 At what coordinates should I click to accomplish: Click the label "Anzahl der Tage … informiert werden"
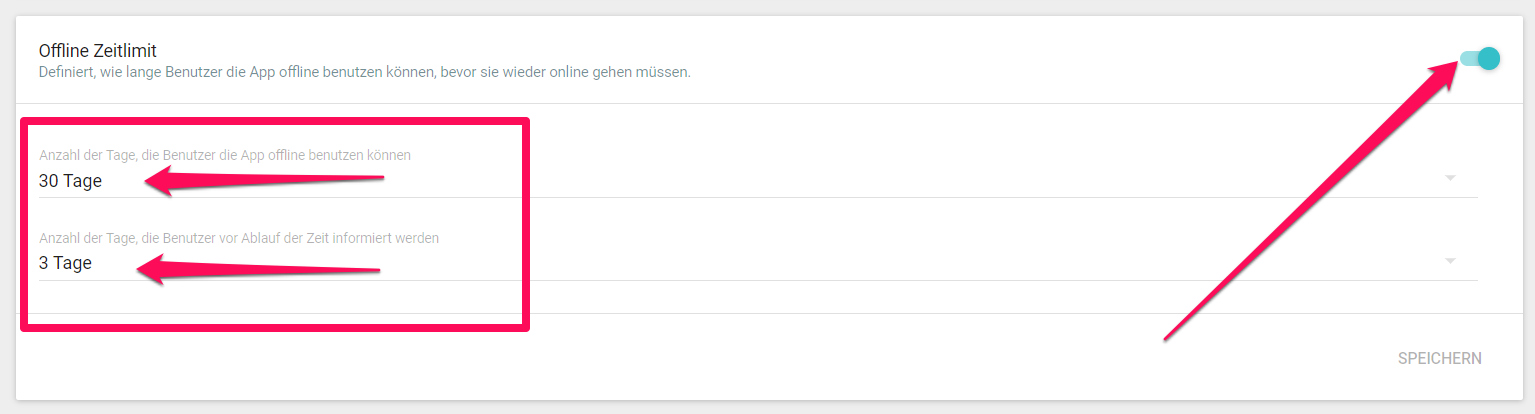[239, 238]
